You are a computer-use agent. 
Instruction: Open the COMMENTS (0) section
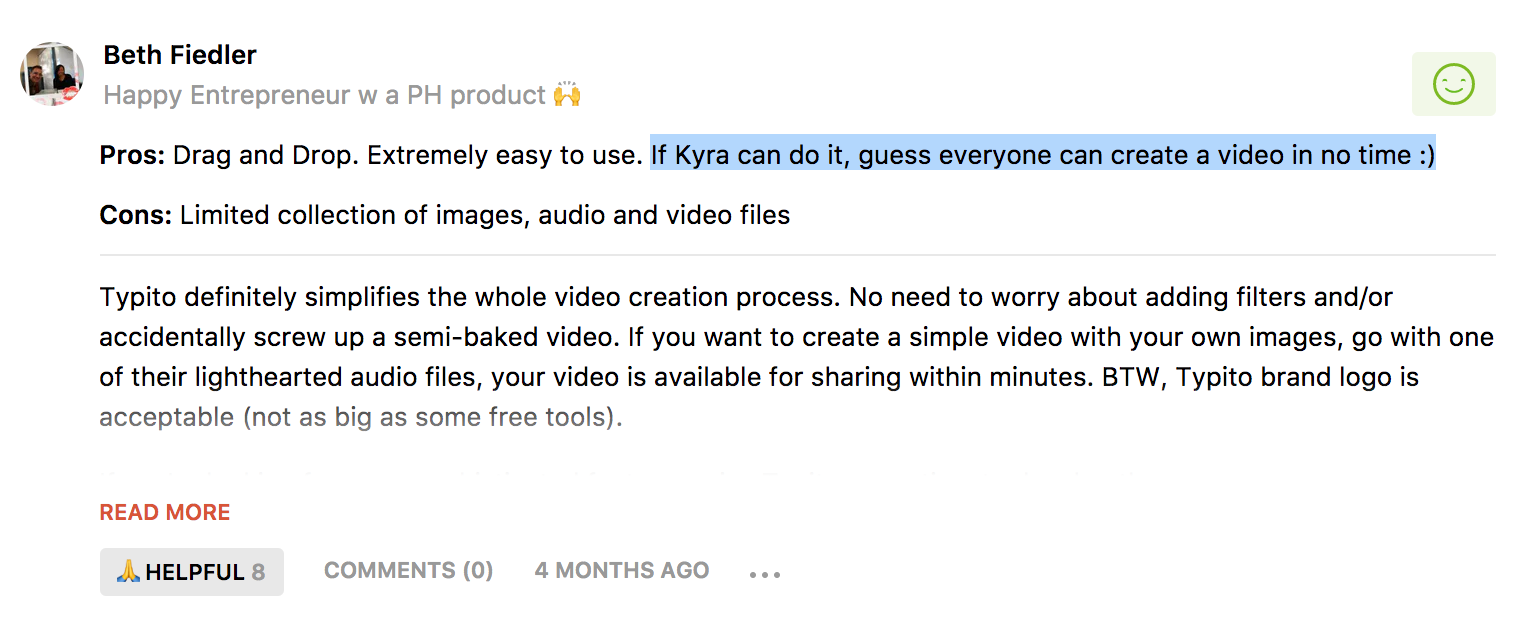(x=408, y=570)
